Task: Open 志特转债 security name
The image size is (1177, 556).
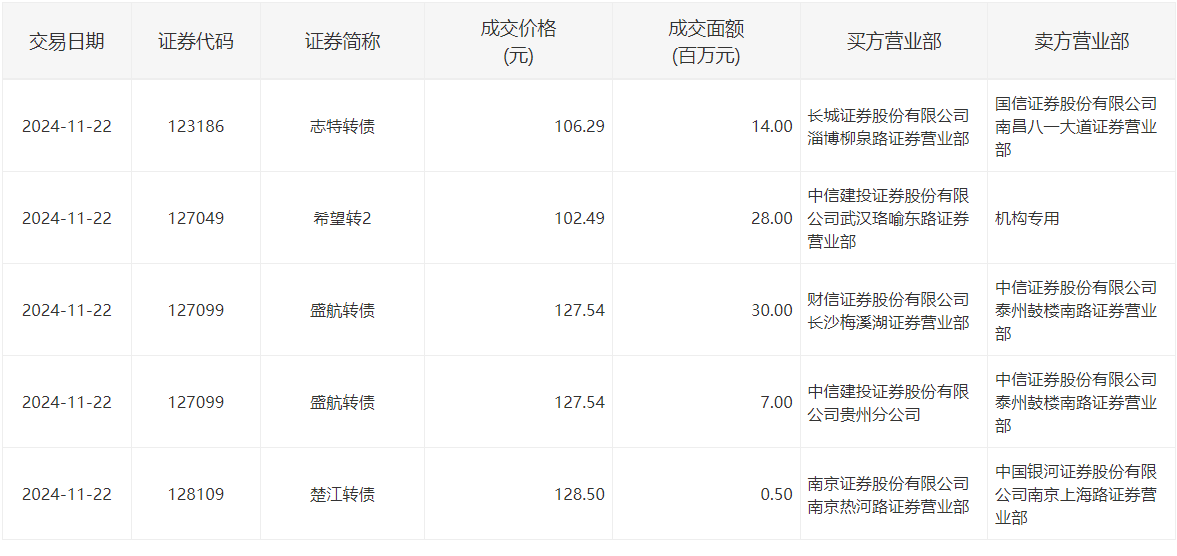Action: coord(342,126)
